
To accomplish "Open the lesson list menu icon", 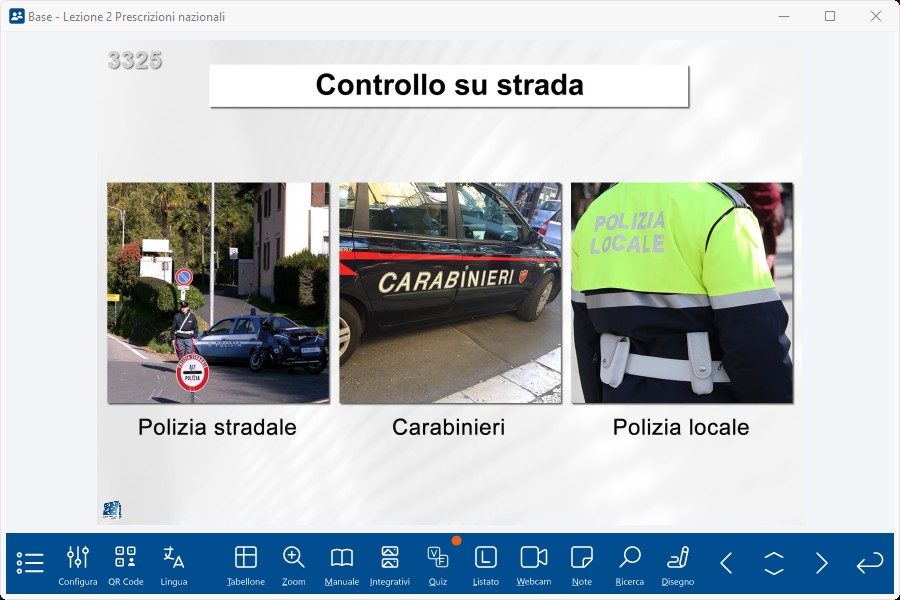I will pos(30,563).
